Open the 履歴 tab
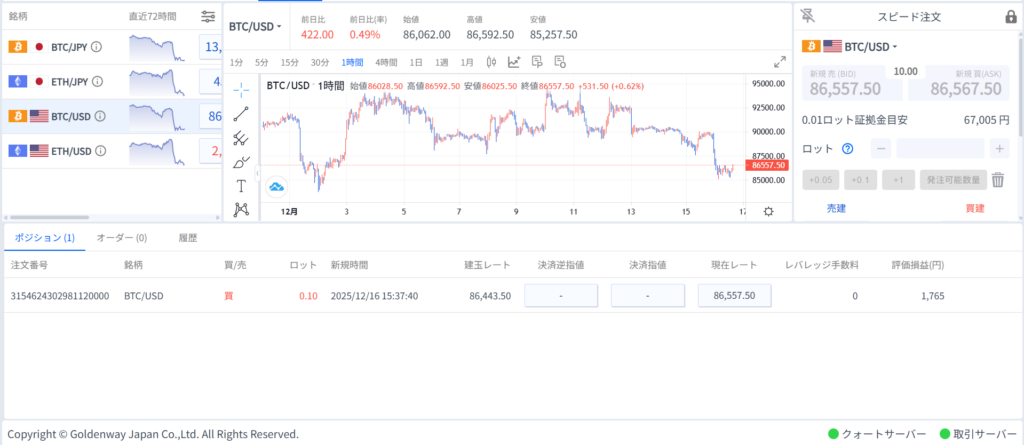 (x=187, y=238)
